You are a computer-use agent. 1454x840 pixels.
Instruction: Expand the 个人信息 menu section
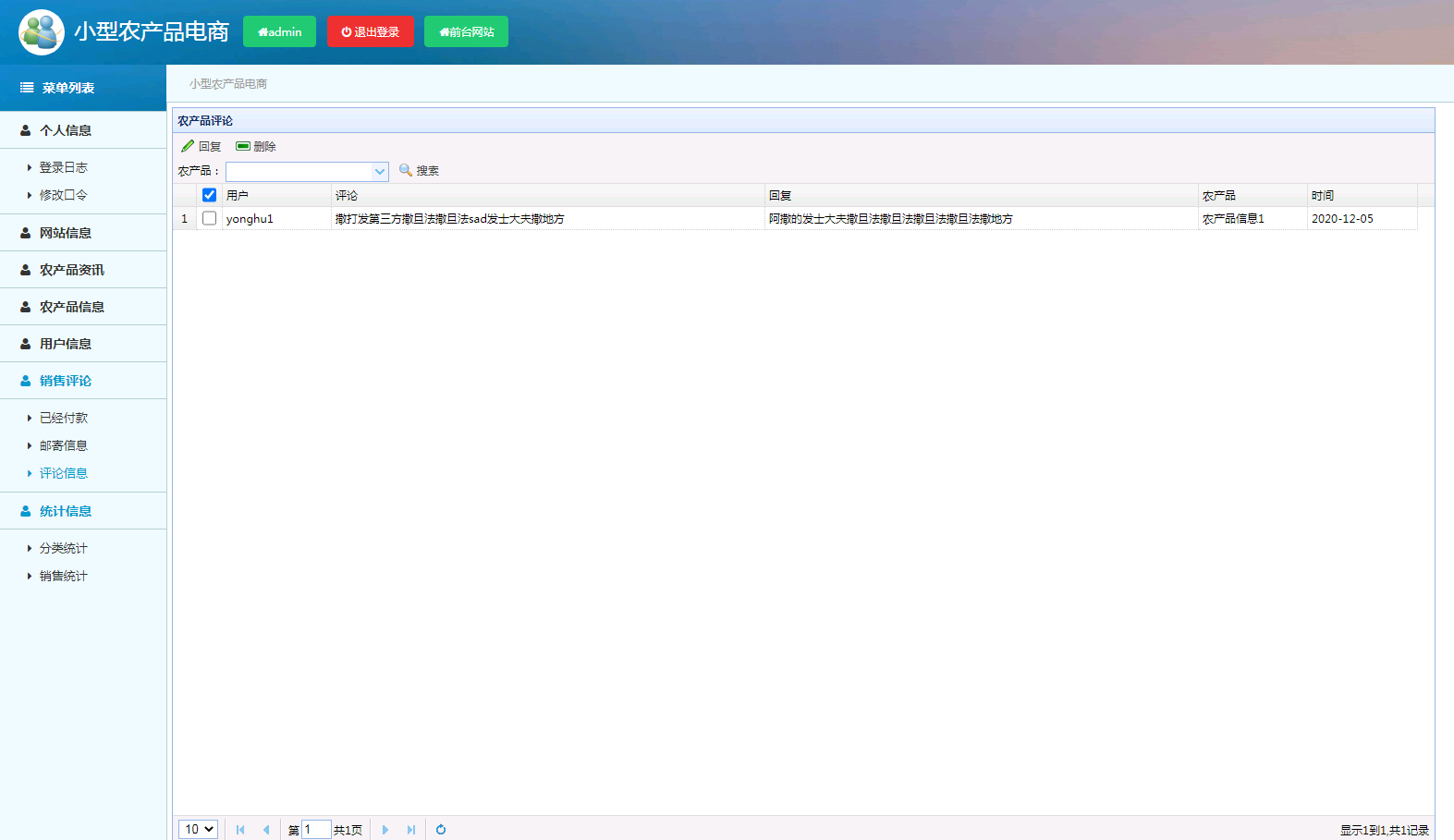click(x=83, y=130)
